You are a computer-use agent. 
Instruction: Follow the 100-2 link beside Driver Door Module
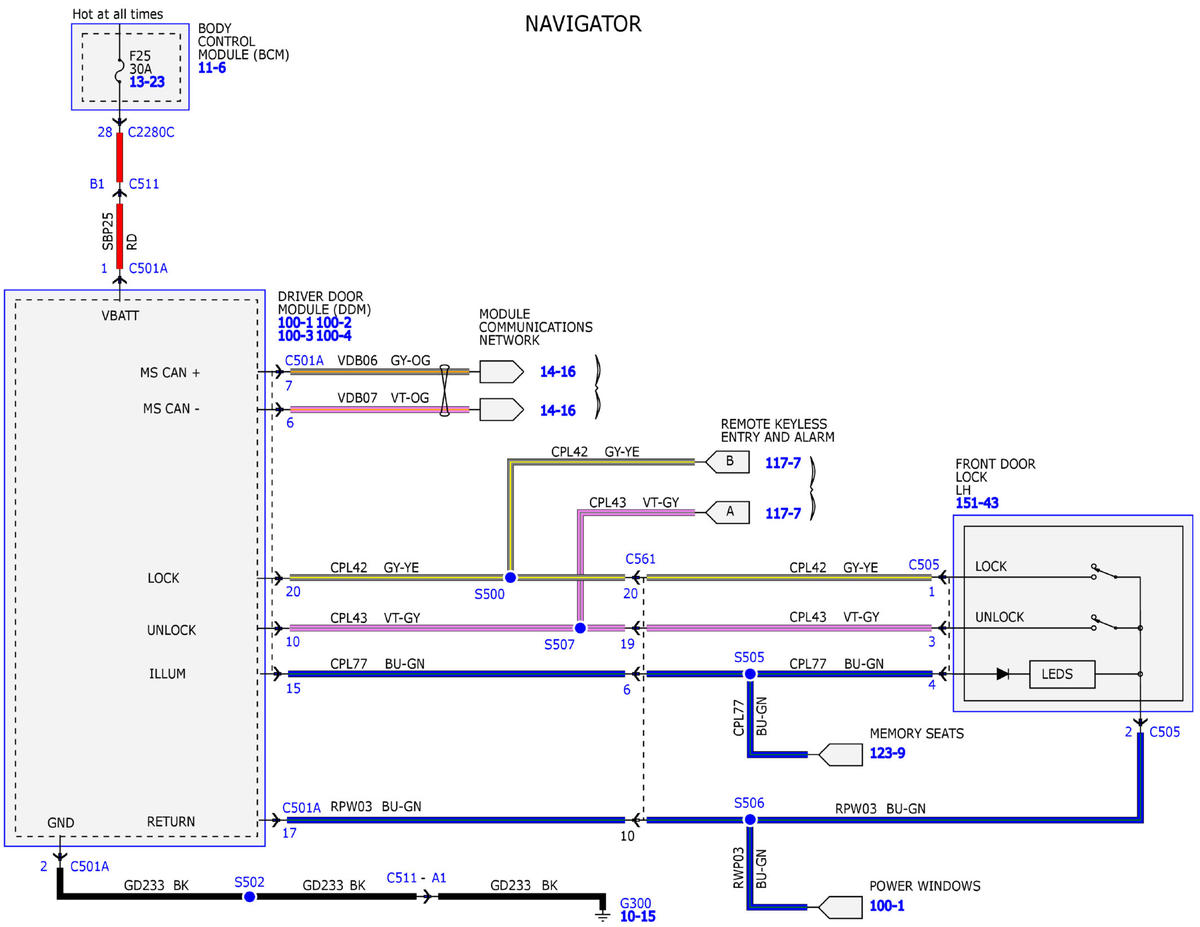(334, 322)
